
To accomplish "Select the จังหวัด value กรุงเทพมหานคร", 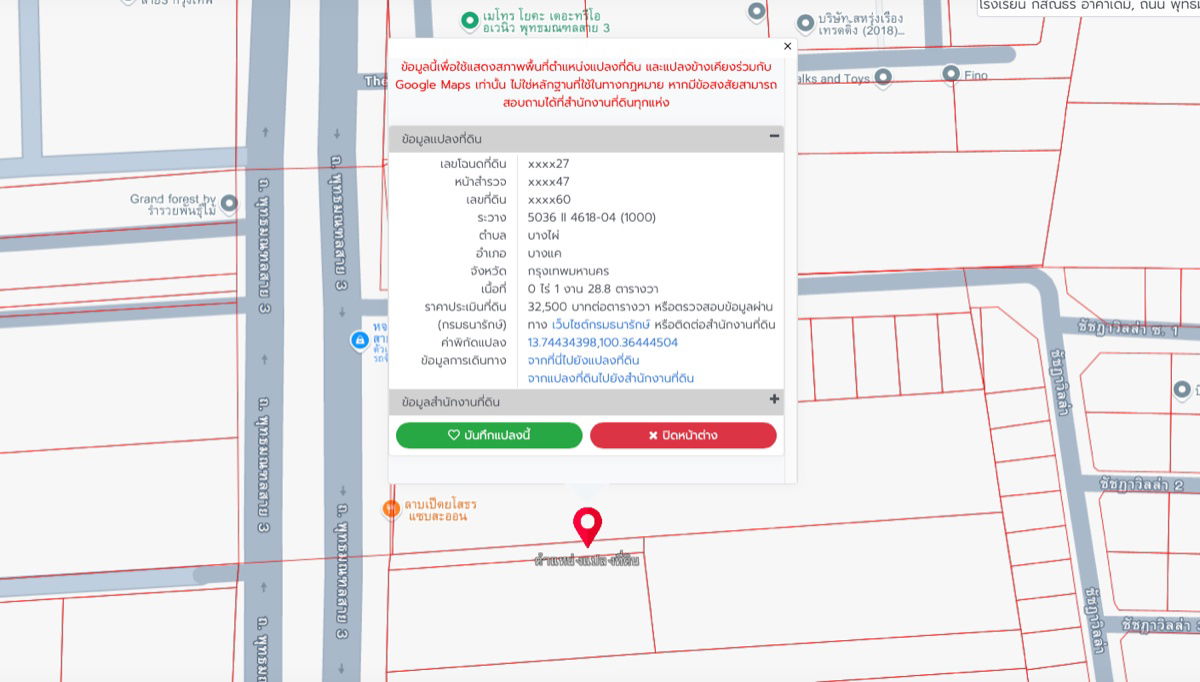I will pos(567,271).
